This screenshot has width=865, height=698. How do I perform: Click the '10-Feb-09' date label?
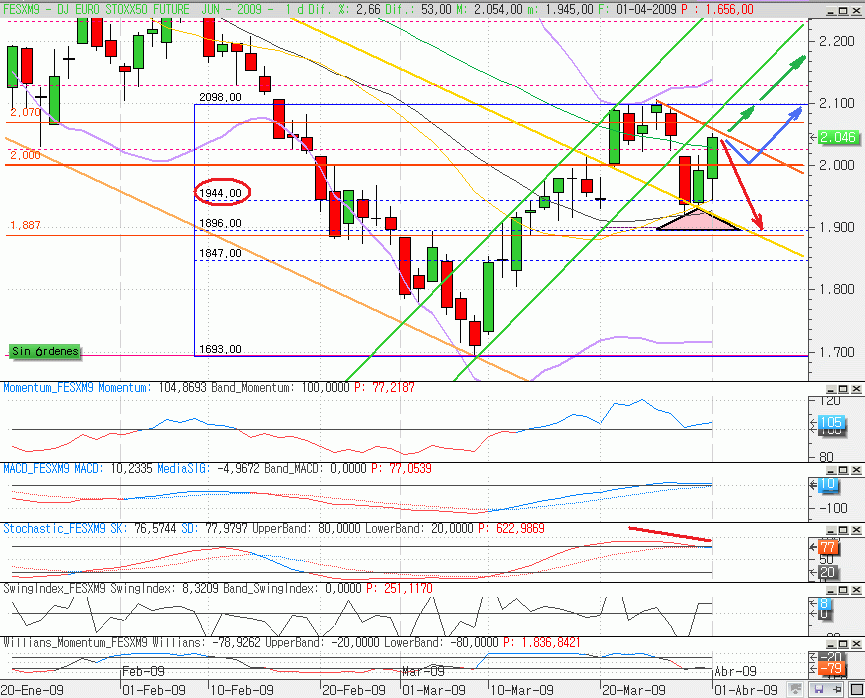(242, 690)
